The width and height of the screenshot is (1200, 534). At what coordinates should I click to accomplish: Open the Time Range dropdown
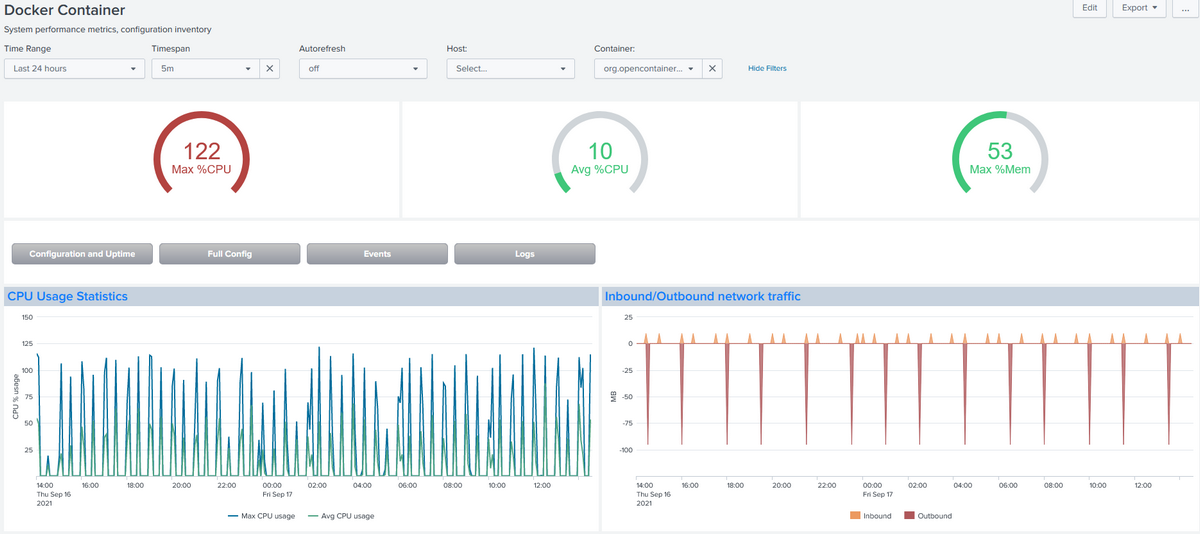[x=75, y=69]
